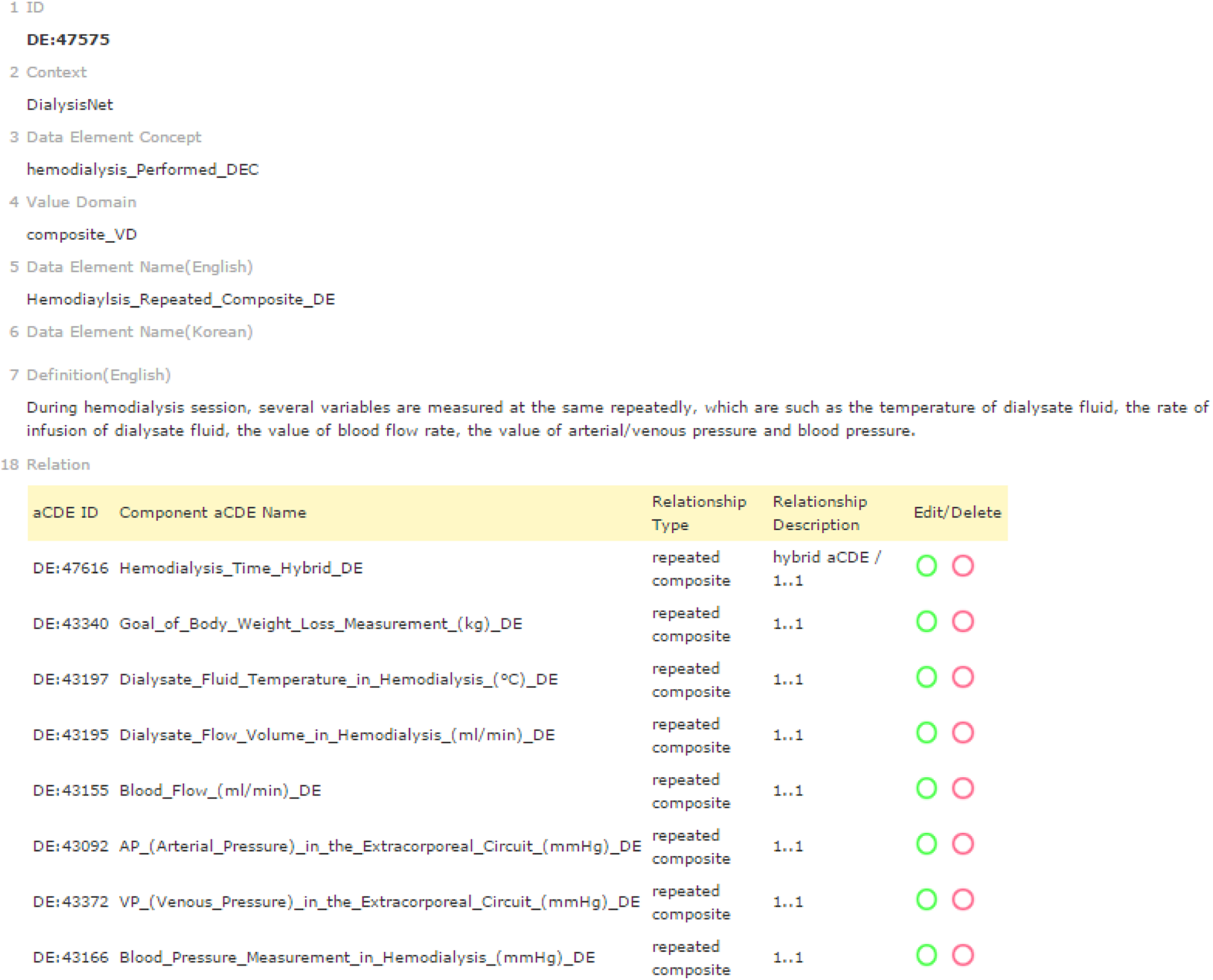Click red delete circle for DE:47616 row
The height and width of the screenshot is (980, 1213).
tap(962, 566)
